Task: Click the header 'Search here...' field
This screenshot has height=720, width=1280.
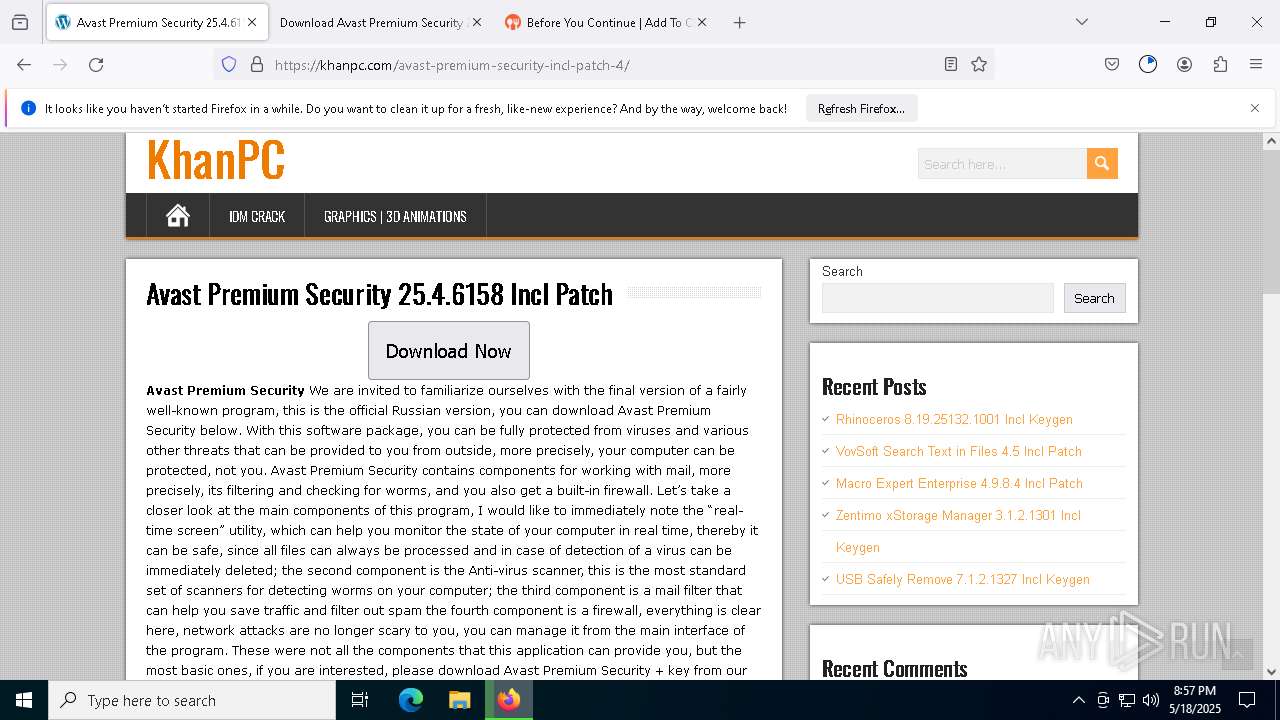Action: point(1002,163)
